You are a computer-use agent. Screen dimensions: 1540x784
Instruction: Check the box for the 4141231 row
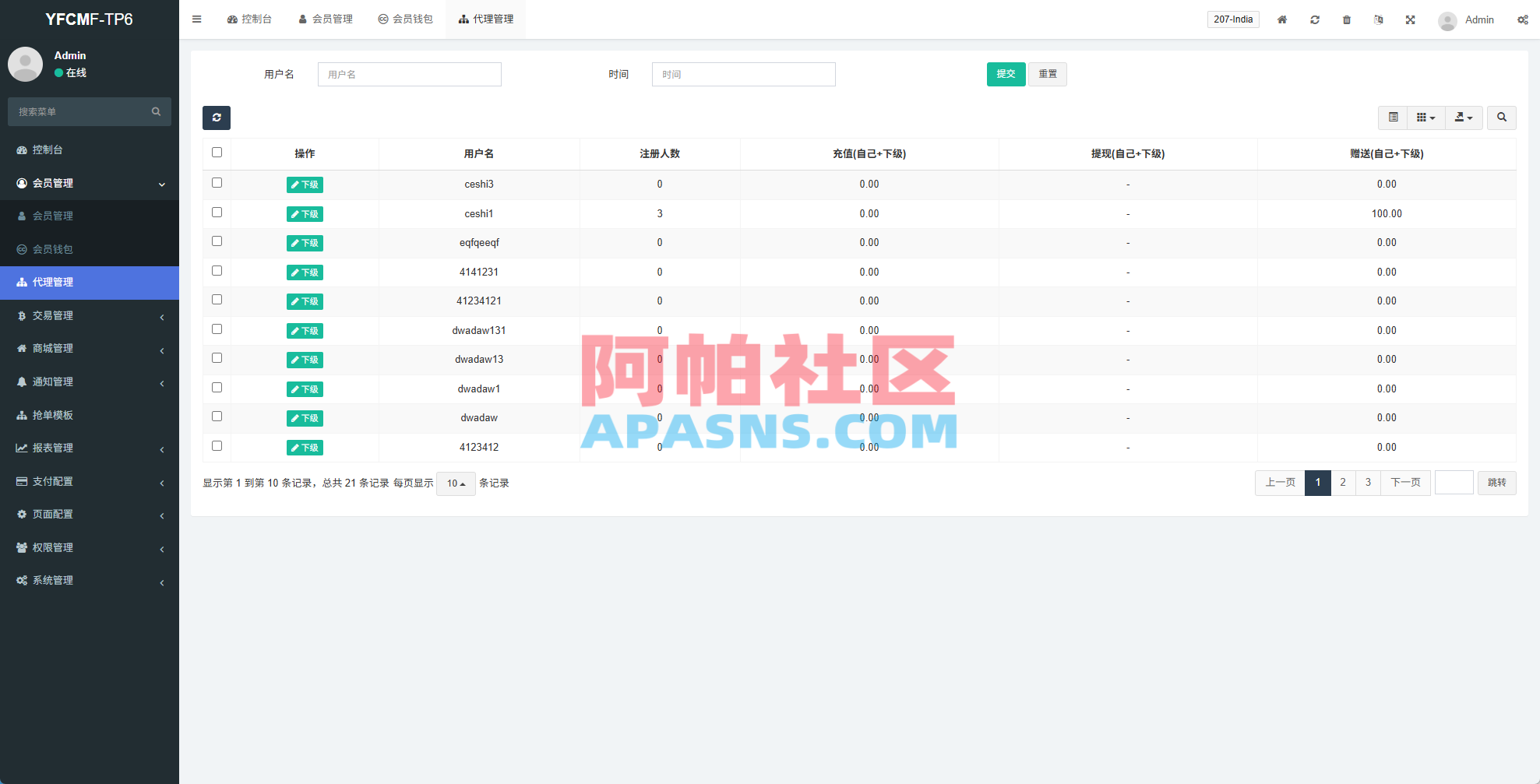tap(217, 271)
